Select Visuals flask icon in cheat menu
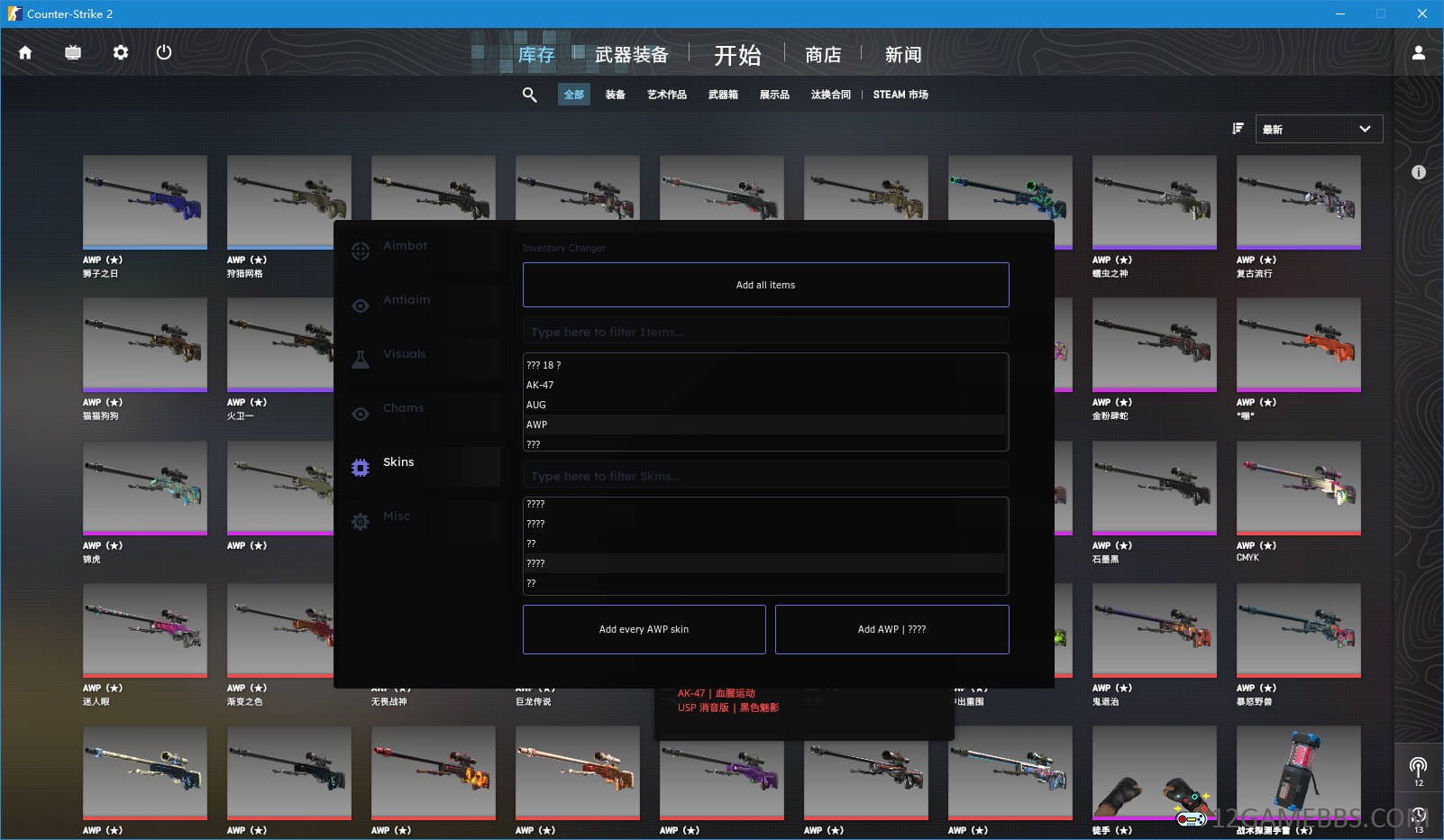The height and width of the screenshot is (840, 1444). (x=361, y=360)
